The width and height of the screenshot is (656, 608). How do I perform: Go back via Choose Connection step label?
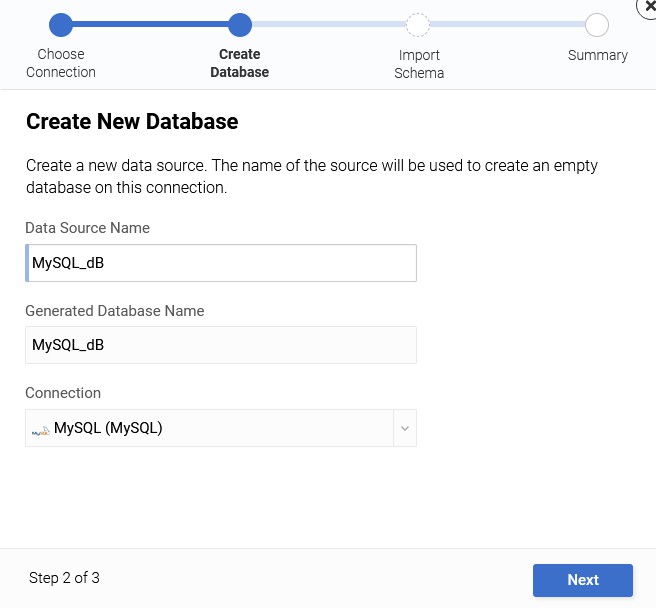[61, 63]
